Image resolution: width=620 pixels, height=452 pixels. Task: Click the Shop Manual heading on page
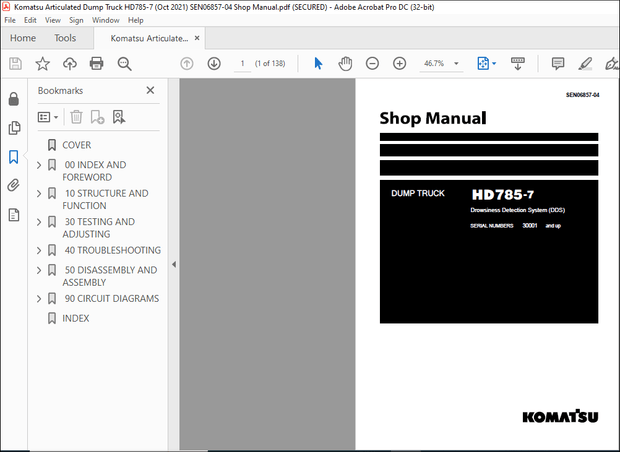[x=433, y=118]
